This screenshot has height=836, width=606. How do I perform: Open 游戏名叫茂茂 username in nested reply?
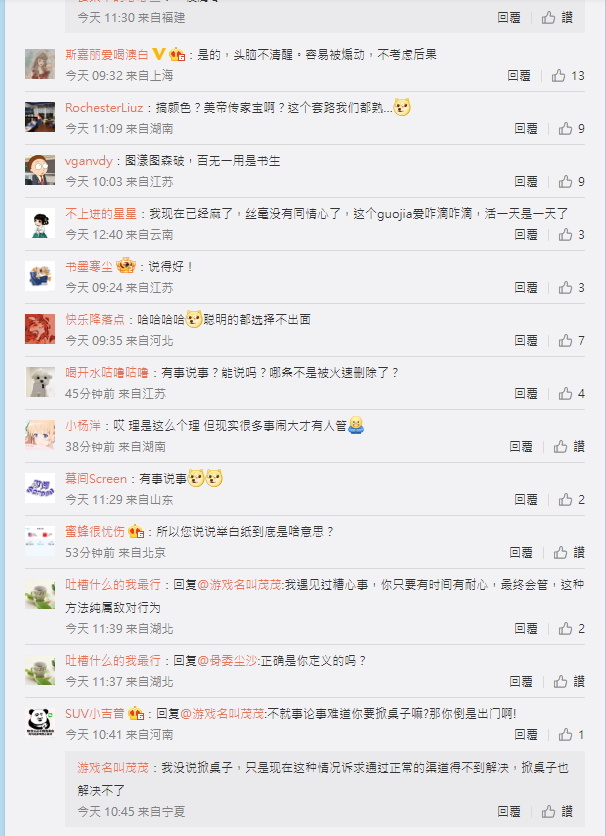[113, 768]
